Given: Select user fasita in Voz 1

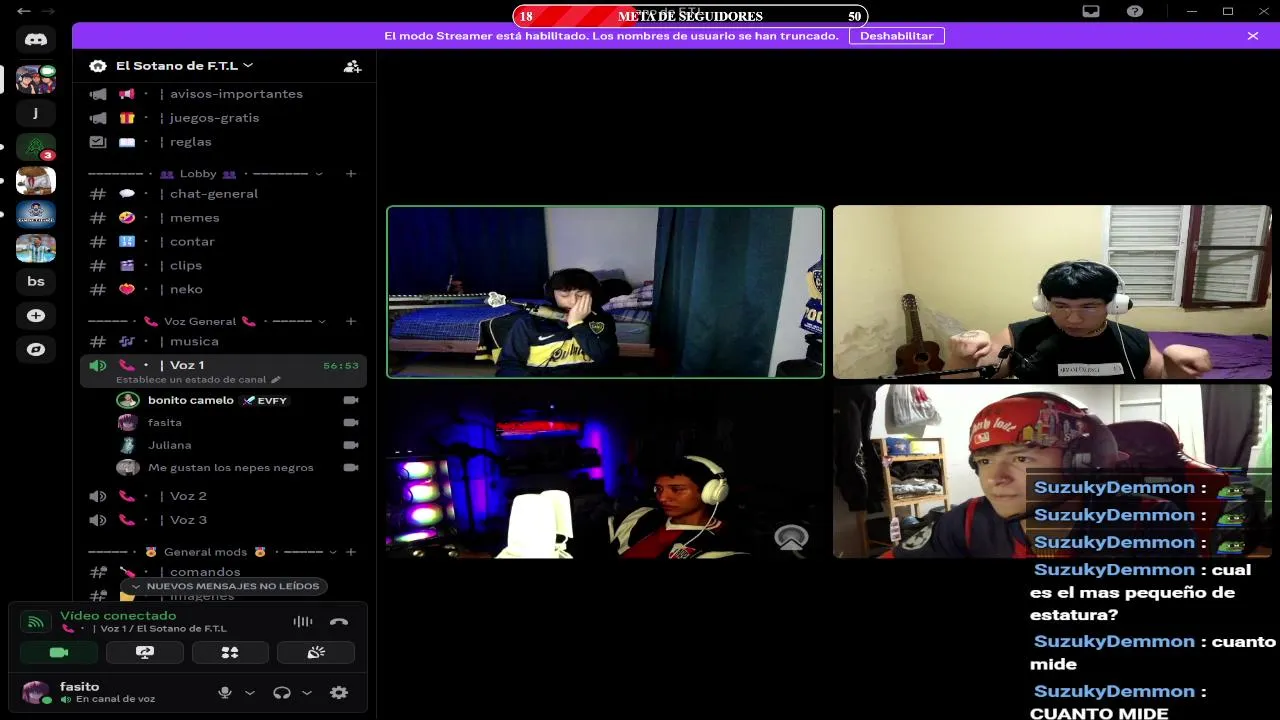Looking at the screenshot, I should pyautogui.click(x=238, y=423).
